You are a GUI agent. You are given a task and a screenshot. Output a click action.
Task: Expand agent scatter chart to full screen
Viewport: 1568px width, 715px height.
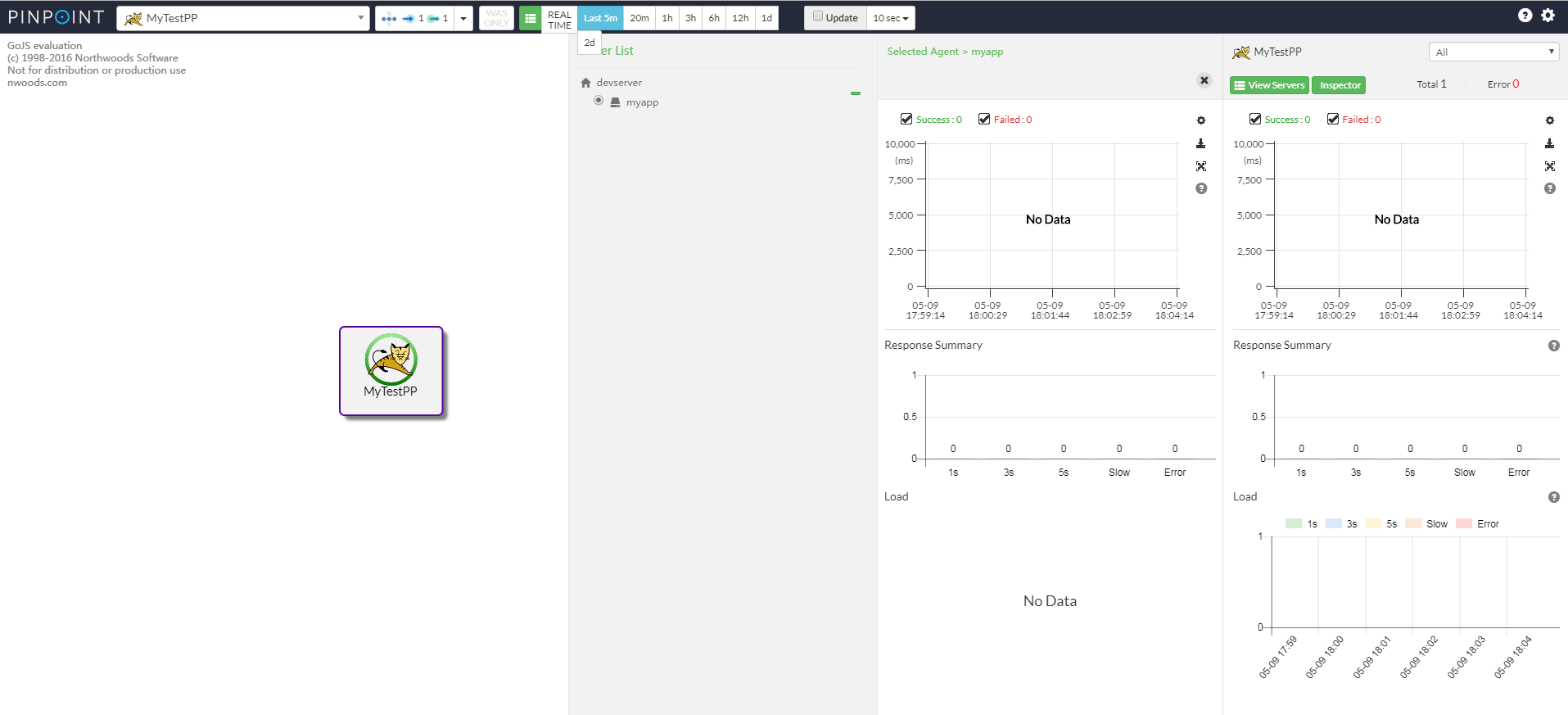(x=1201, y=166)
